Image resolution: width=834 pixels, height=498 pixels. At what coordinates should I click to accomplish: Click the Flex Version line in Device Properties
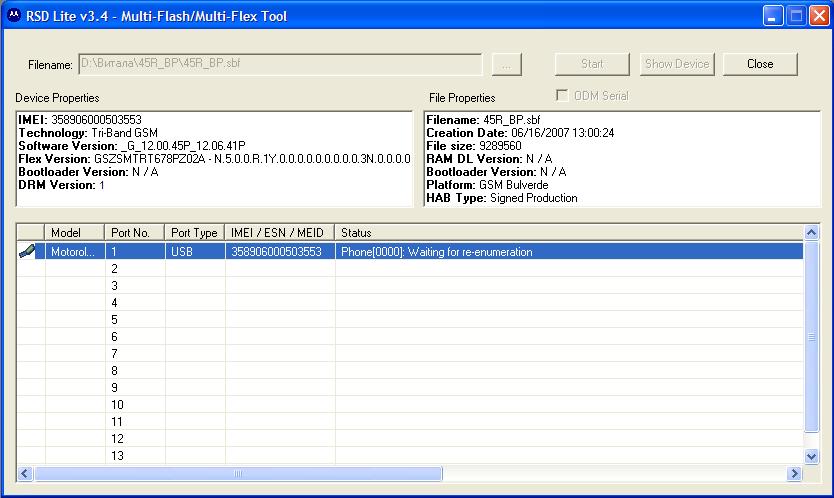[214, 159]
